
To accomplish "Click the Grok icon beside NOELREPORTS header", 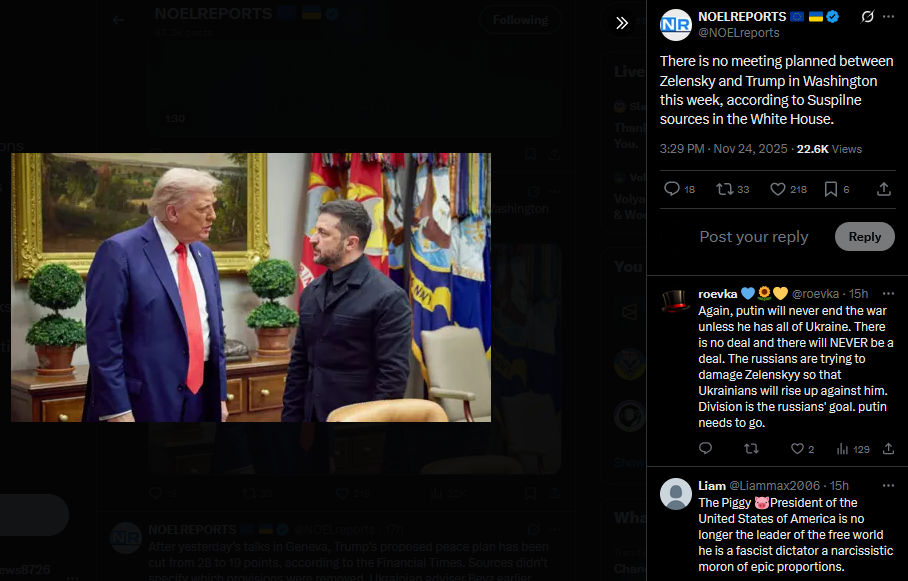I will (x=867, y=17).
